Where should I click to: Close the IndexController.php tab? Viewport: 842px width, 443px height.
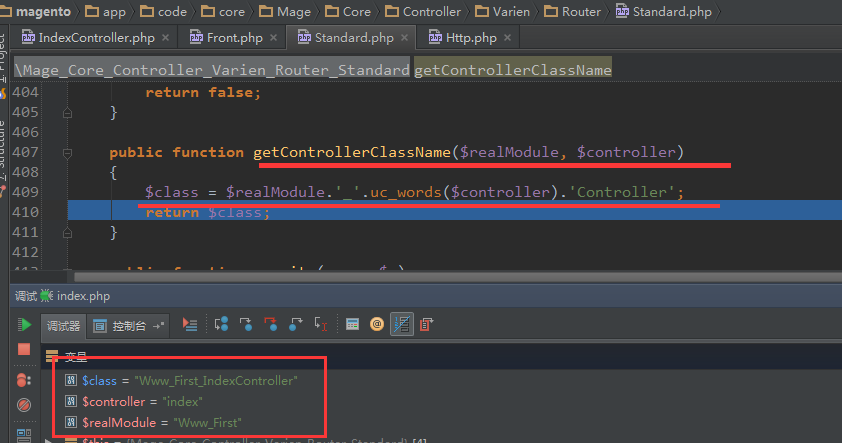click(165, 38)
